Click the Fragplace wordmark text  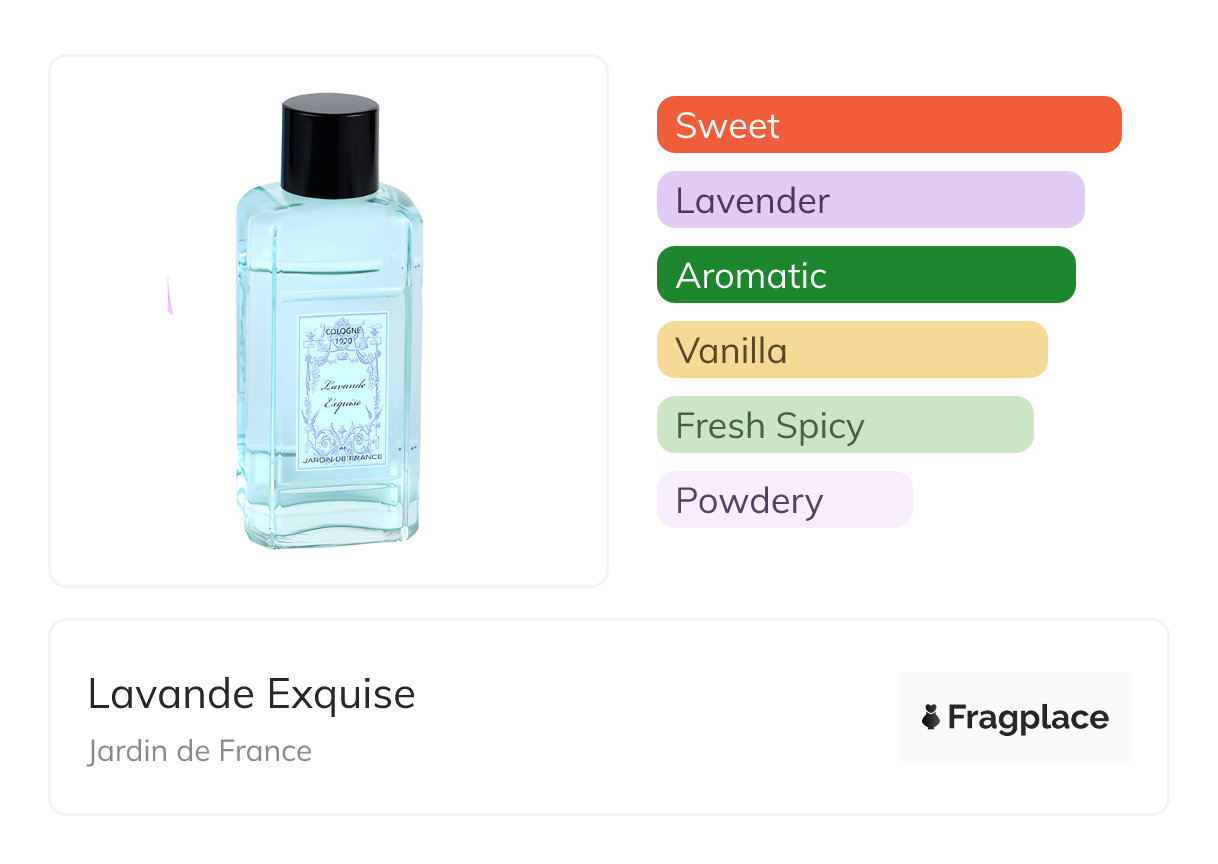tap(1028, 718)
